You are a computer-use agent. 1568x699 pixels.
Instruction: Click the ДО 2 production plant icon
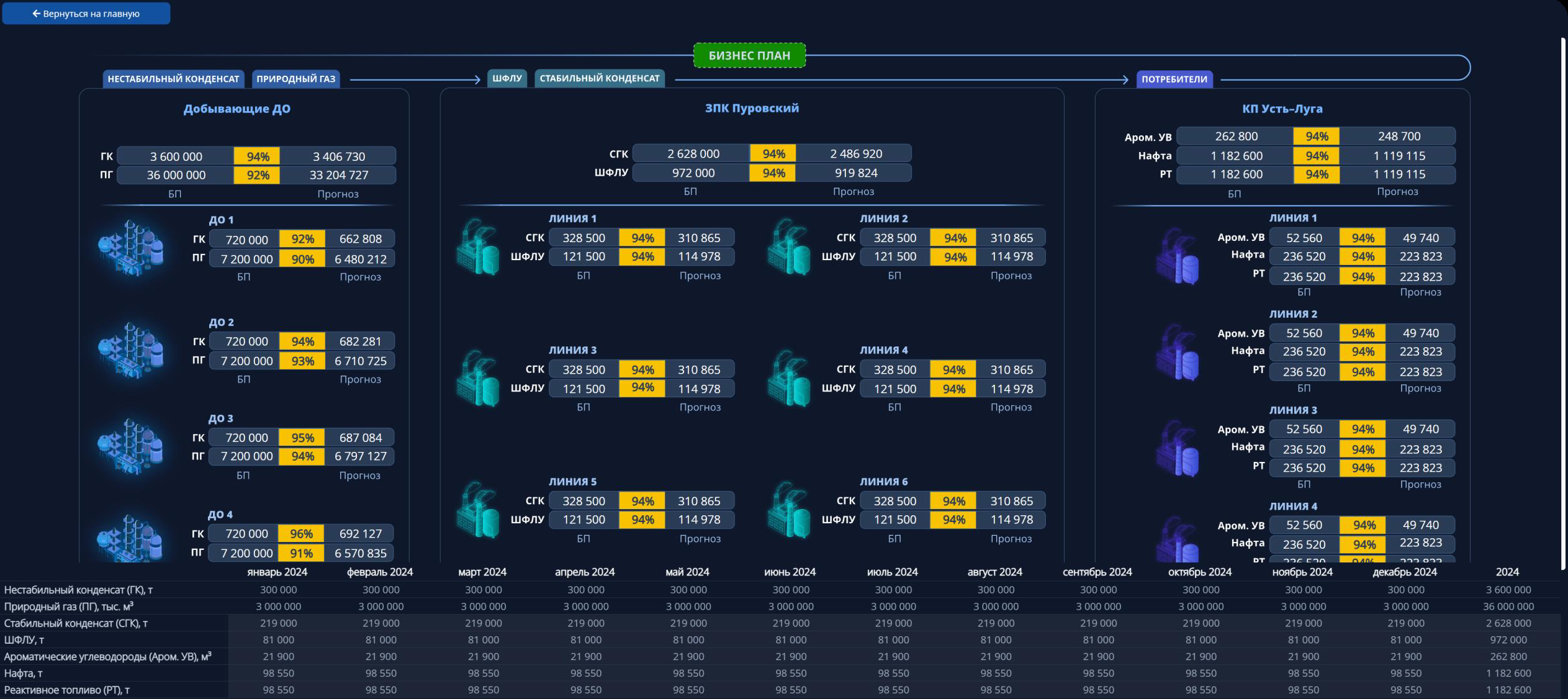click(131, 349)
